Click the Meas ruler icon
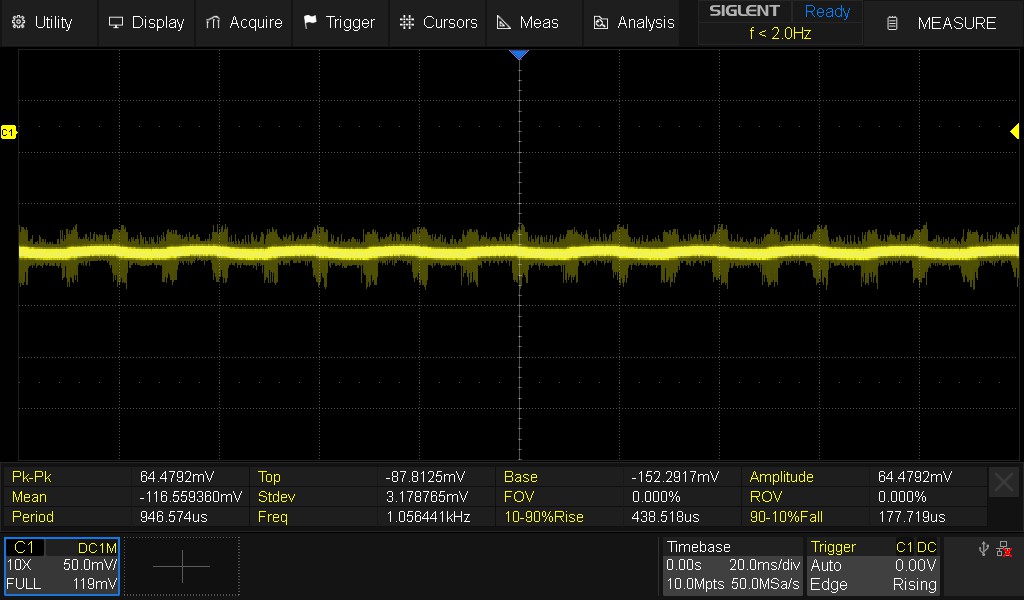 [504, 23]
